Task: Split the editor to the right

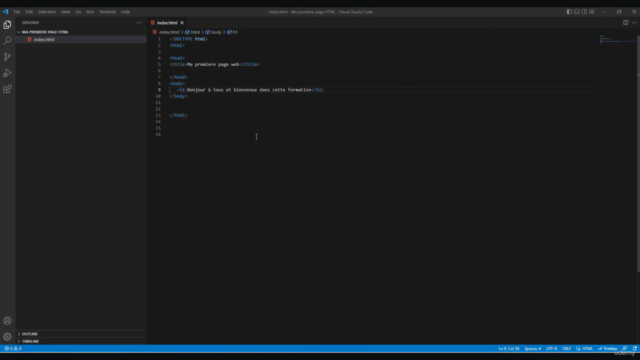Action: [x=625, y=22]
